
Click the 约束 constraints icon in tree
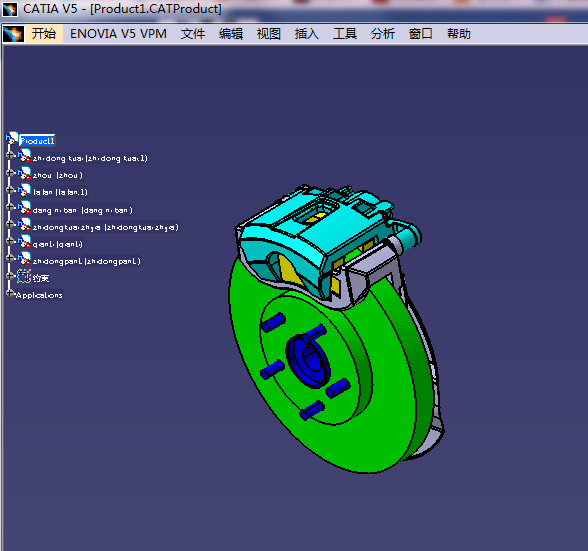[24, 276]
